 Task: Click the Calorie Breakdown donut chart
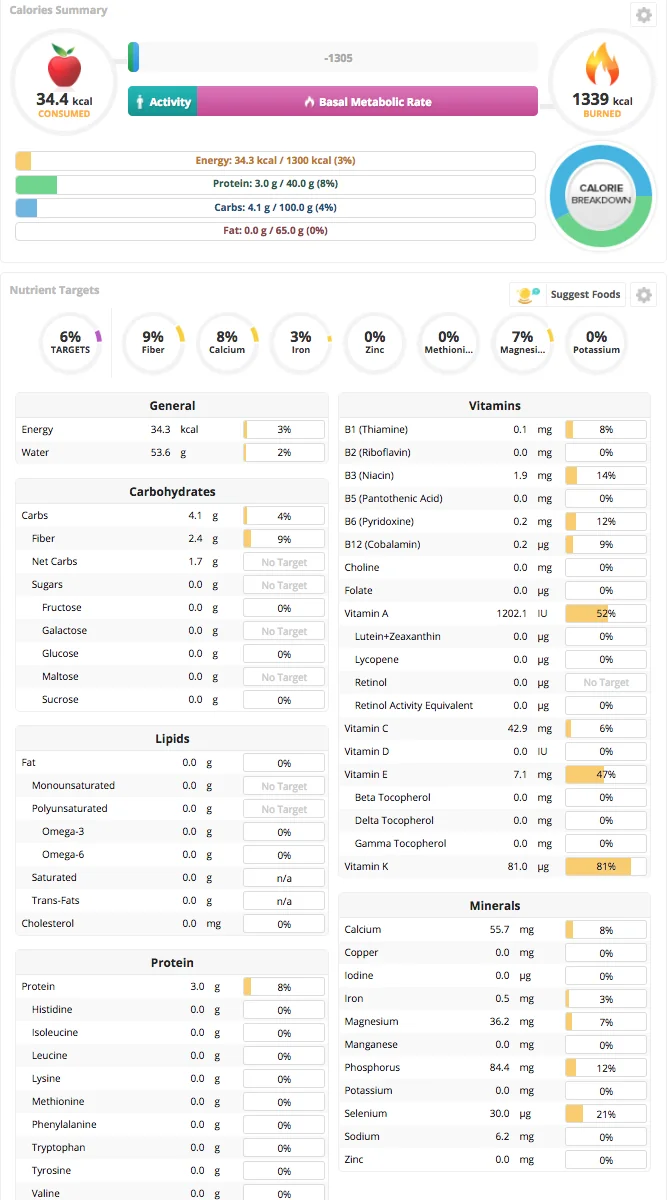[x=601, y=194]
